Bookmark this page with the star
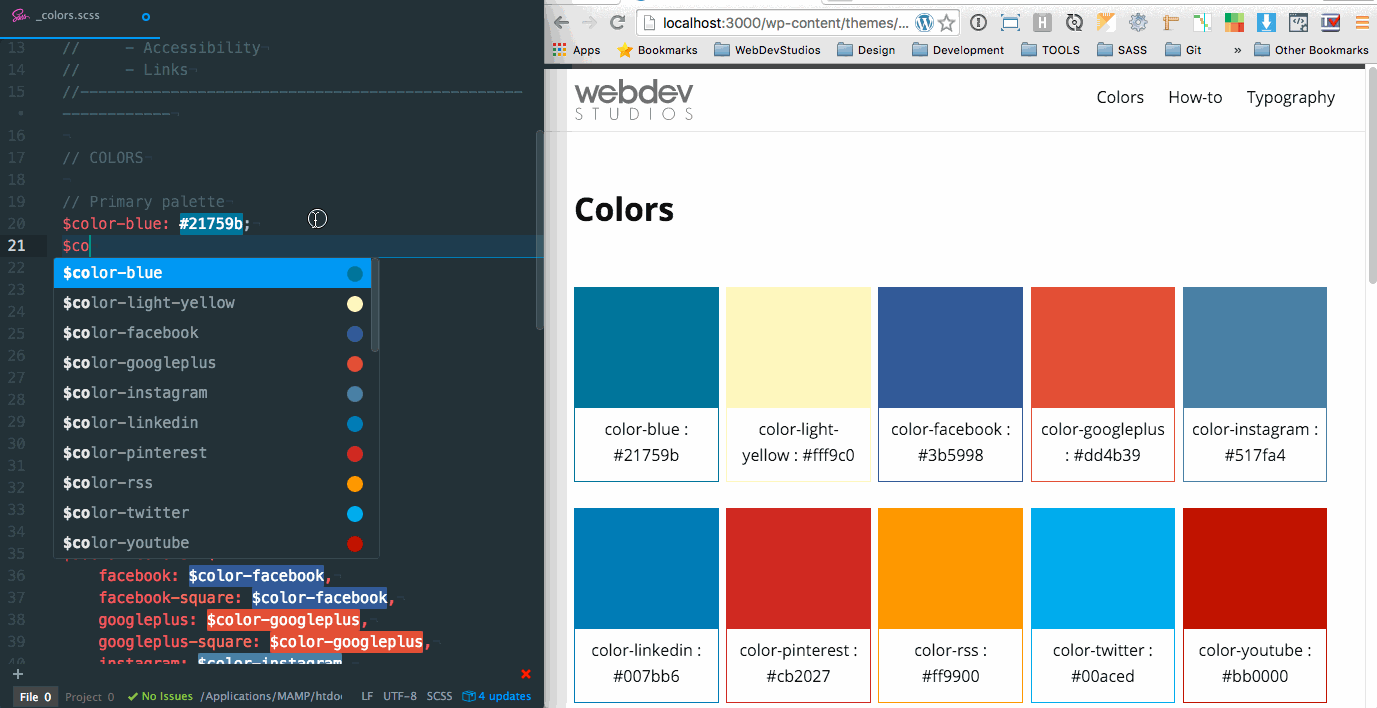 point(947,22)
